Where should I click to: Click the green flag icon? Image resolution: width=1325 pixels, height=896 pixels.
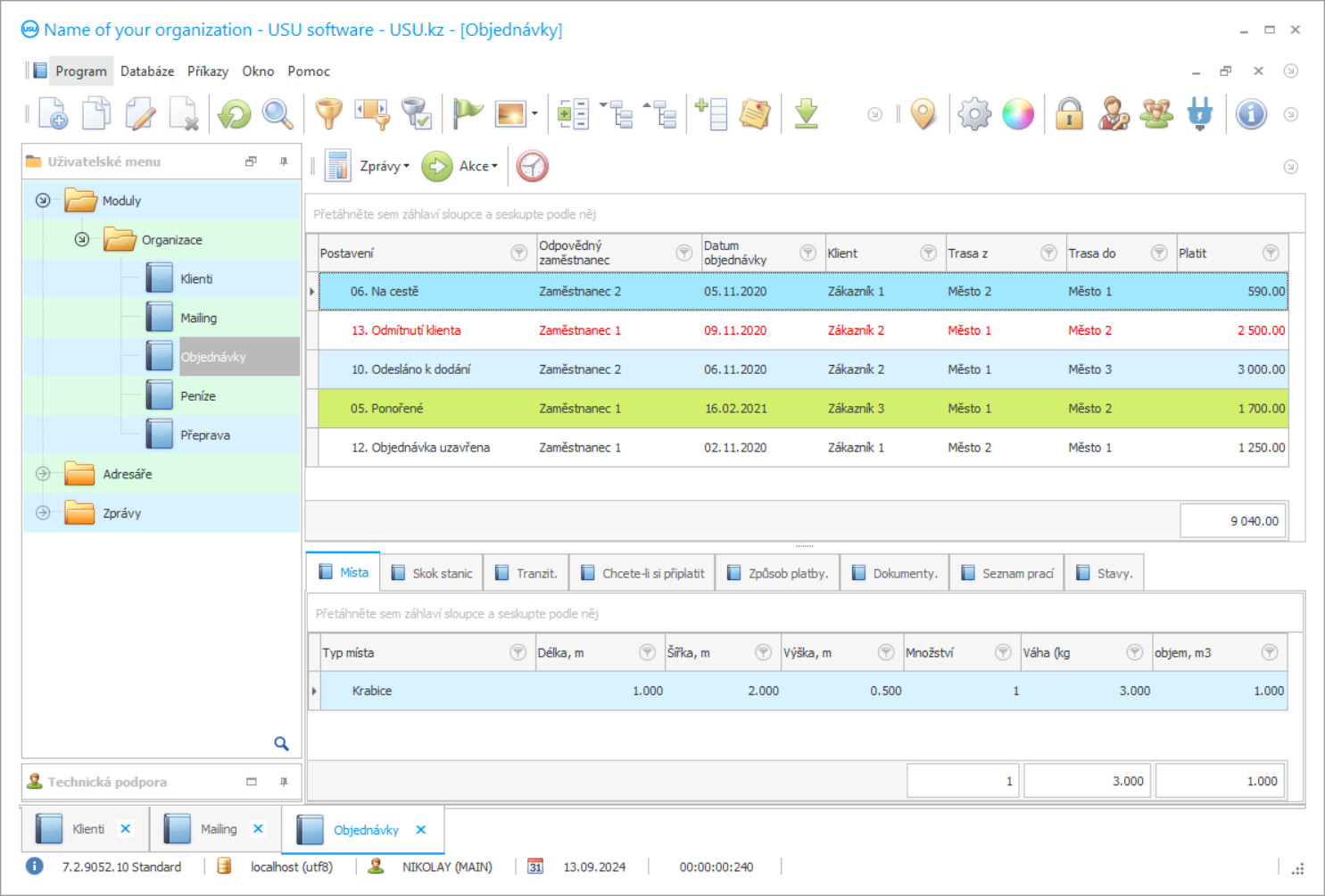467,114
